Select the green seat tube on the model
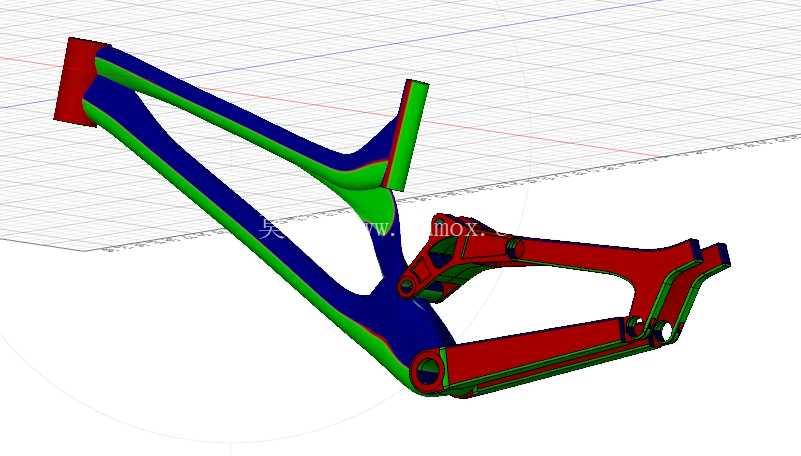 (x=410, y=134)
